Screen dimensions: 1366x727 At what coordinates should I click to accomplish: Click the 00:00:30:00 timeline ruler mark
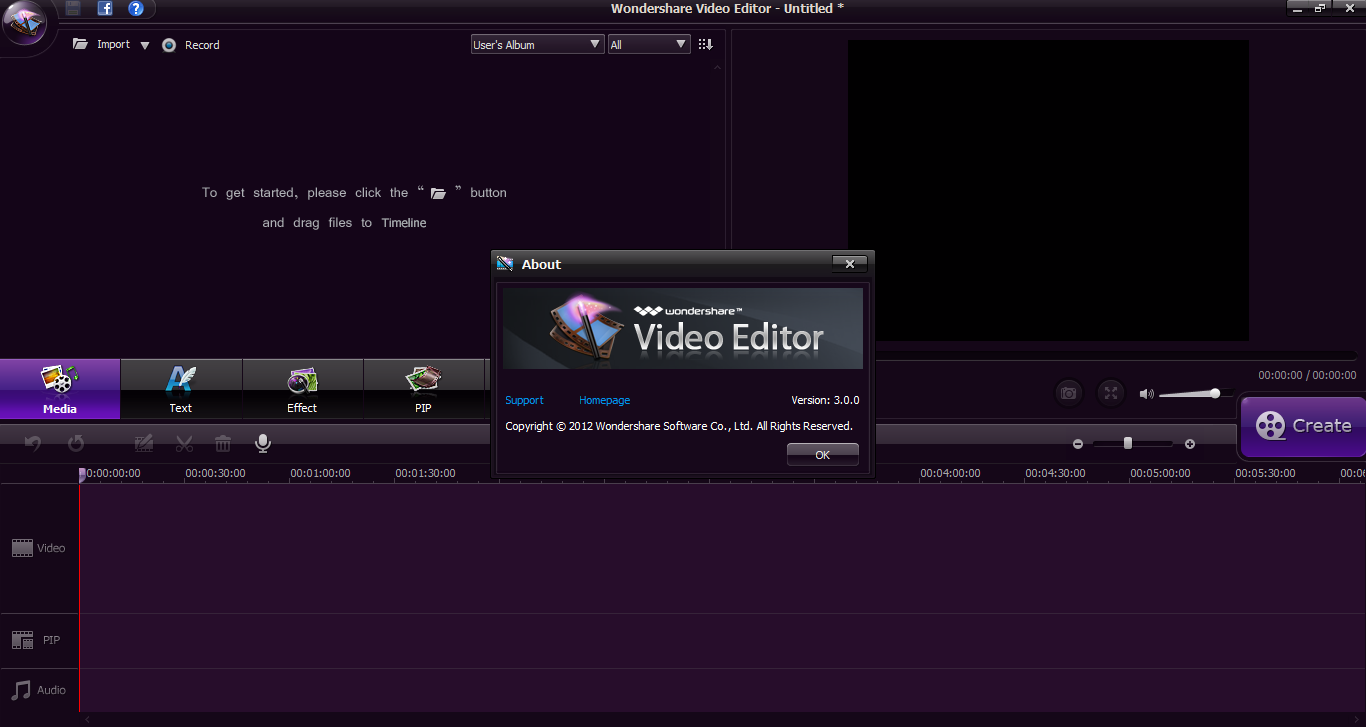click(x=215, y=473)
